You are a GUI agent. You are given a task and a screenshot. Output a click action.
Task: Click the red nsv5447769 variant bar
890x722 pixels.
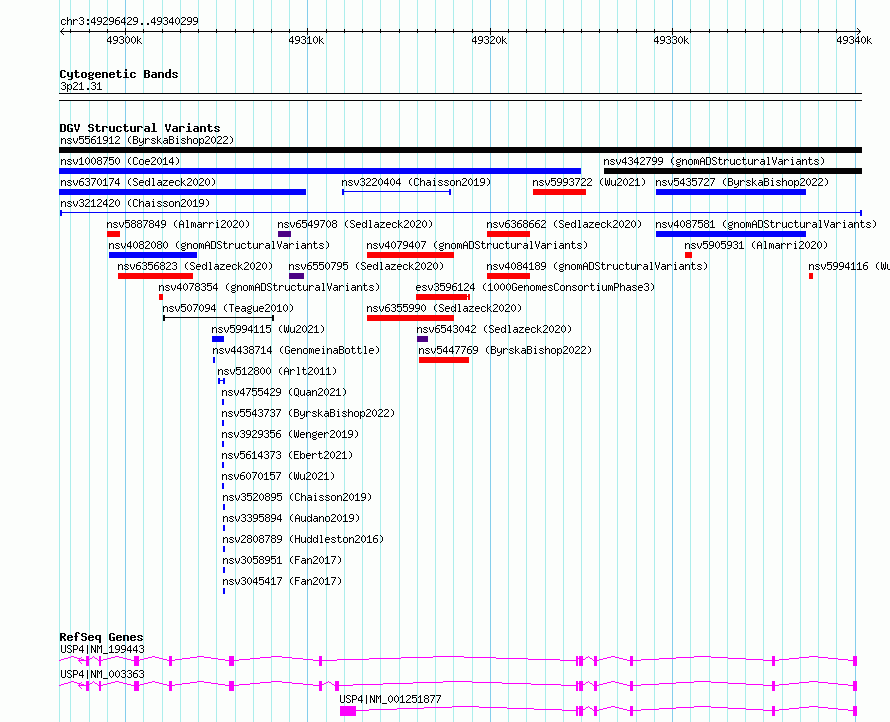[444, 360]
